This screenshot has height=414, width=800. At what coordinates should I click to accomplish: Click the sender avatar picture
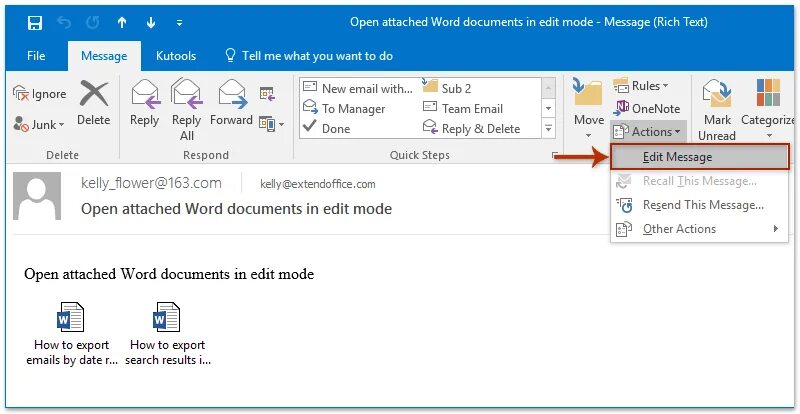[x=37, y=196]
